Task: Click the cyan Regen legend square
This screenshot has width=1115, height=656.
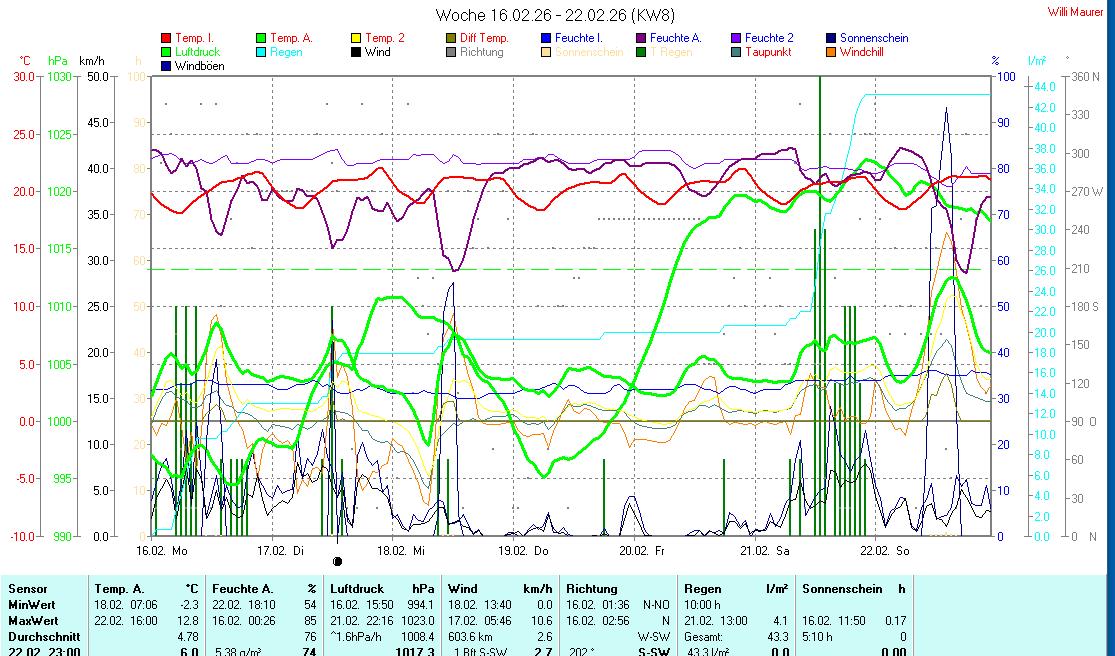Action: 261,52
